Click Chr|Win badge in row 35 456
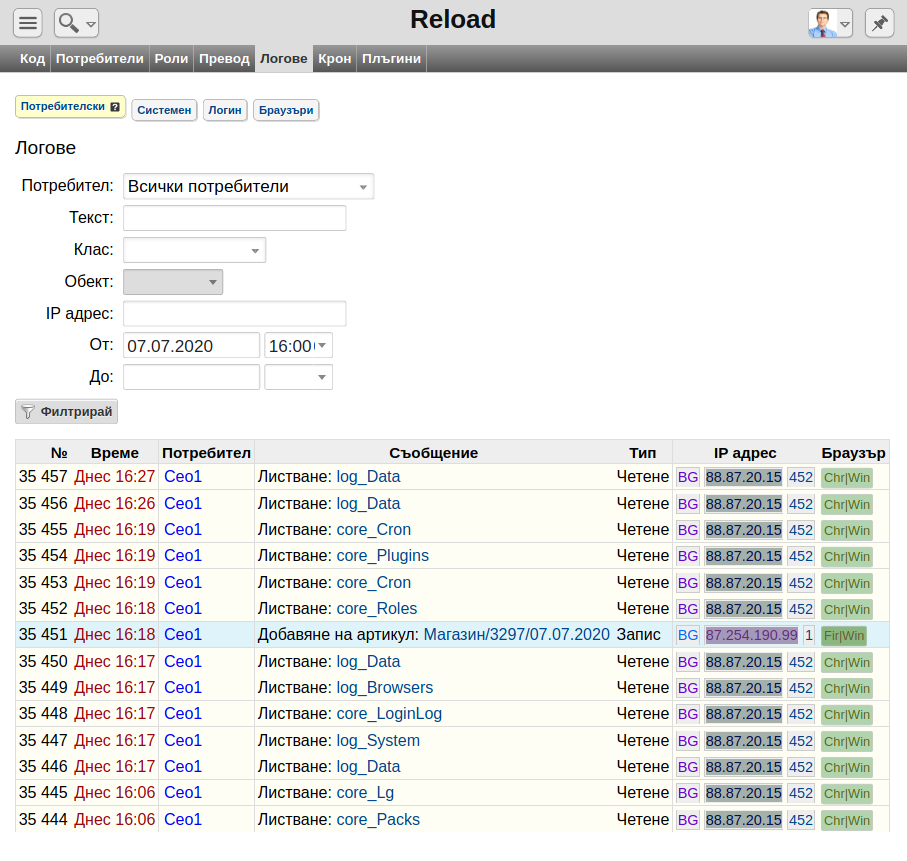907x861 pixels. [x=847, y=505]
